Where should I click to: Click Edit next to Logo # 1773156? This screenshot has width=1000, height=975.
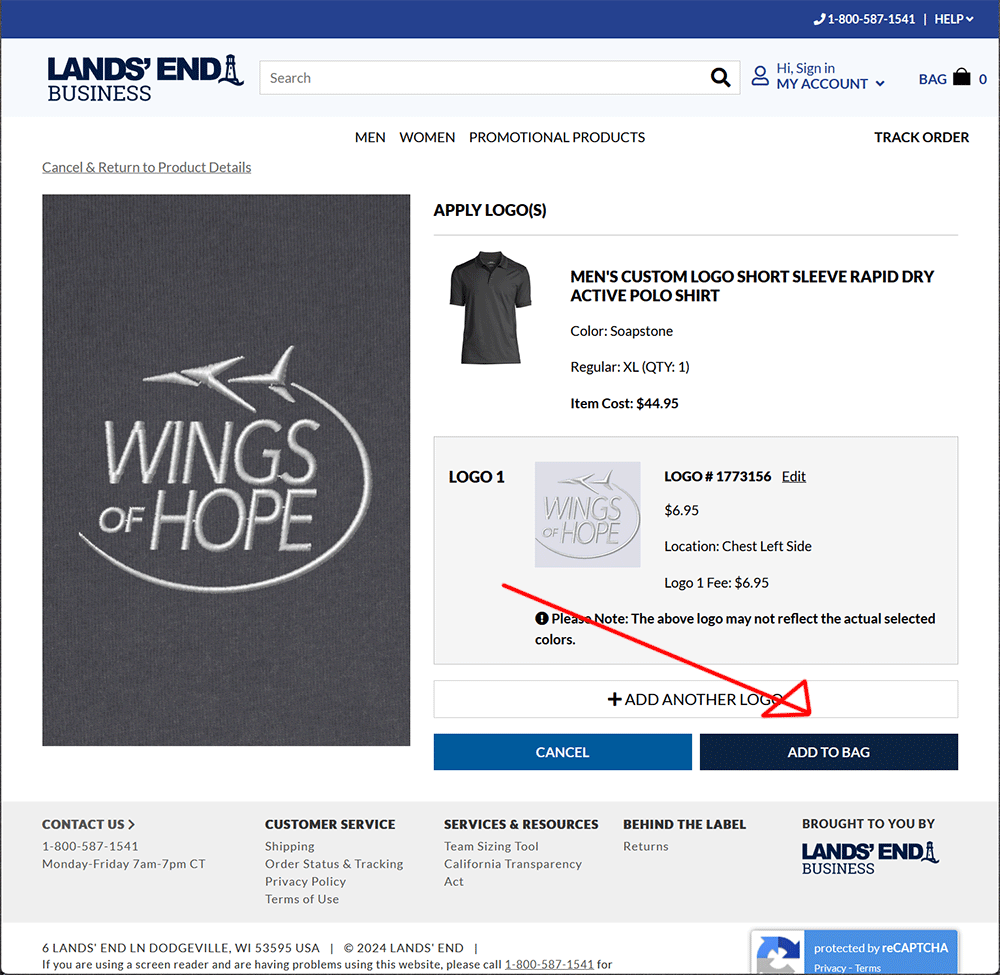click(x=793, y=476)
